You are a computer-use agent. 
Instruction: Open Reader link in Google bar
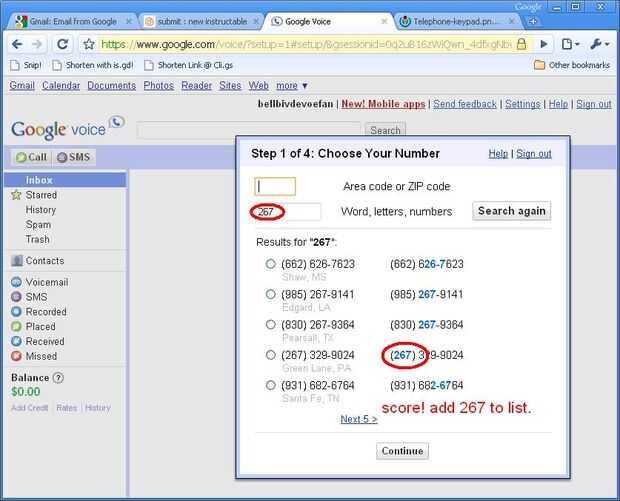pyautogui.click(x=197, y=85)
